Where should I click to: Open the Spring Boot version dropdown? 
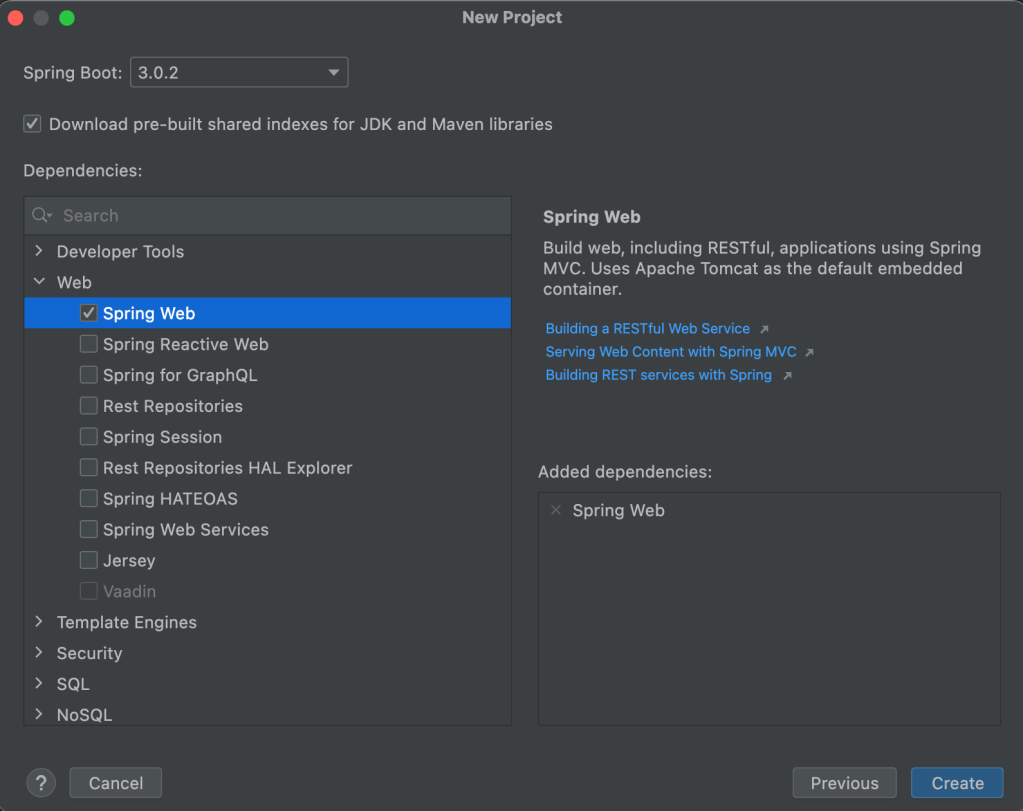click(239, 72)
